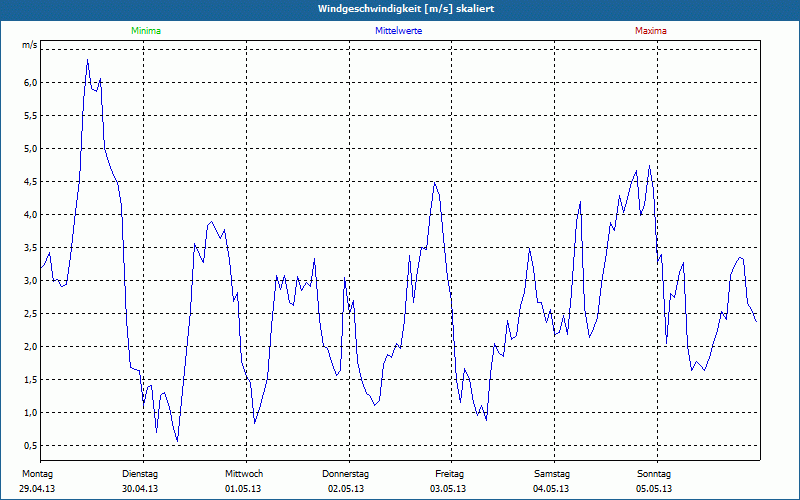Click the 2,5 y-axis value
The height and width of the screenshot is (500, 800).
[30, 314]
